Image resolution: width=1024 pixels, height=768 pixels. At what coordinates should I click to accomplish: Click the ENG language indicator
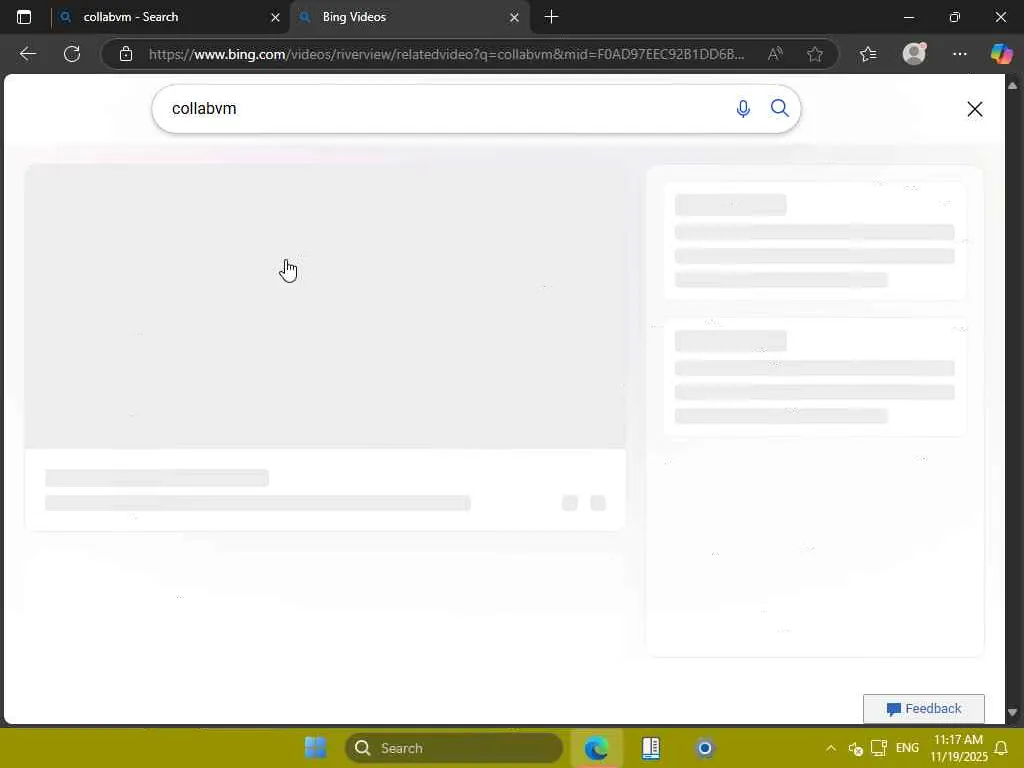[x=907, y=748]
